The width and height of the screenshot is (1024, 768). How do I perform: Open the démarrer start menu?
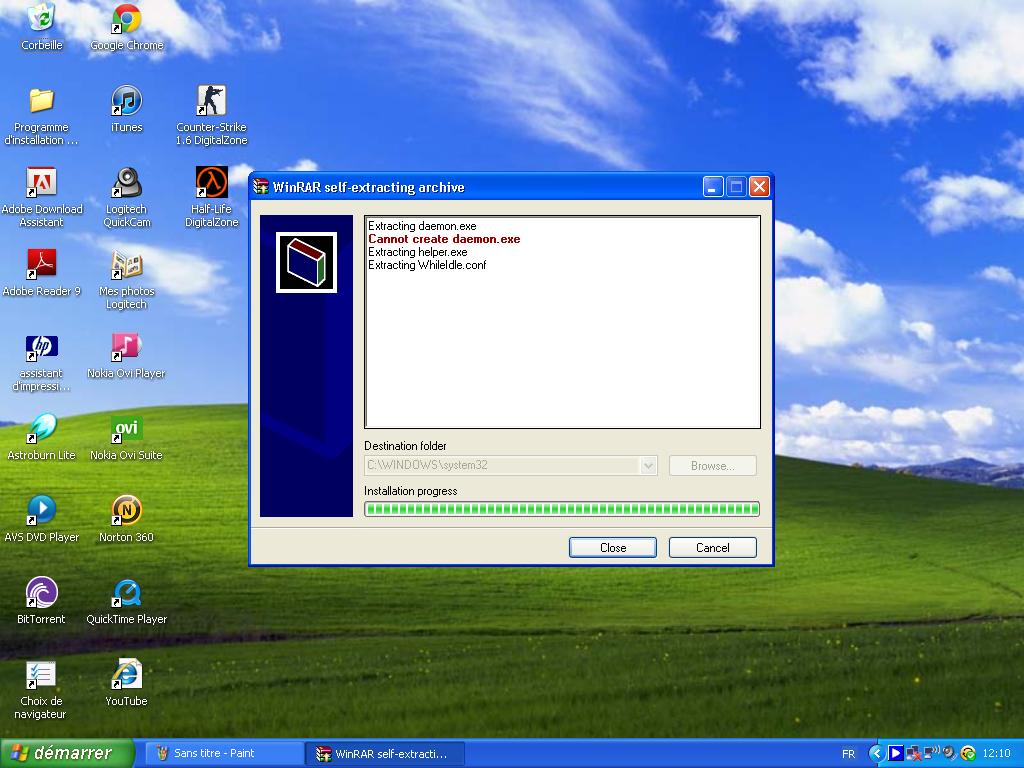pyautogui.click(x=67, y=753)
